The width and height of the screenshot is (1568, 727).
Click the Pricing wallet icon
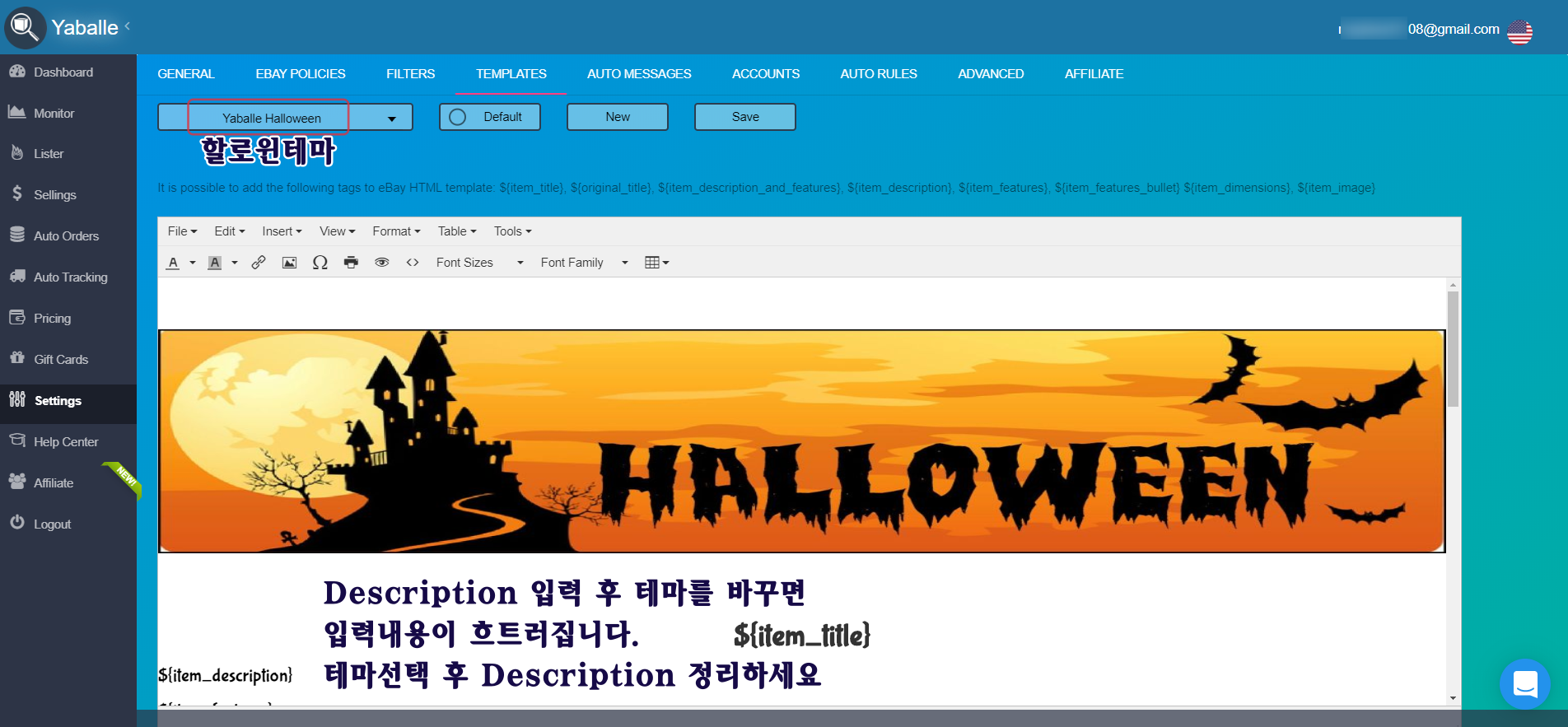17,317
